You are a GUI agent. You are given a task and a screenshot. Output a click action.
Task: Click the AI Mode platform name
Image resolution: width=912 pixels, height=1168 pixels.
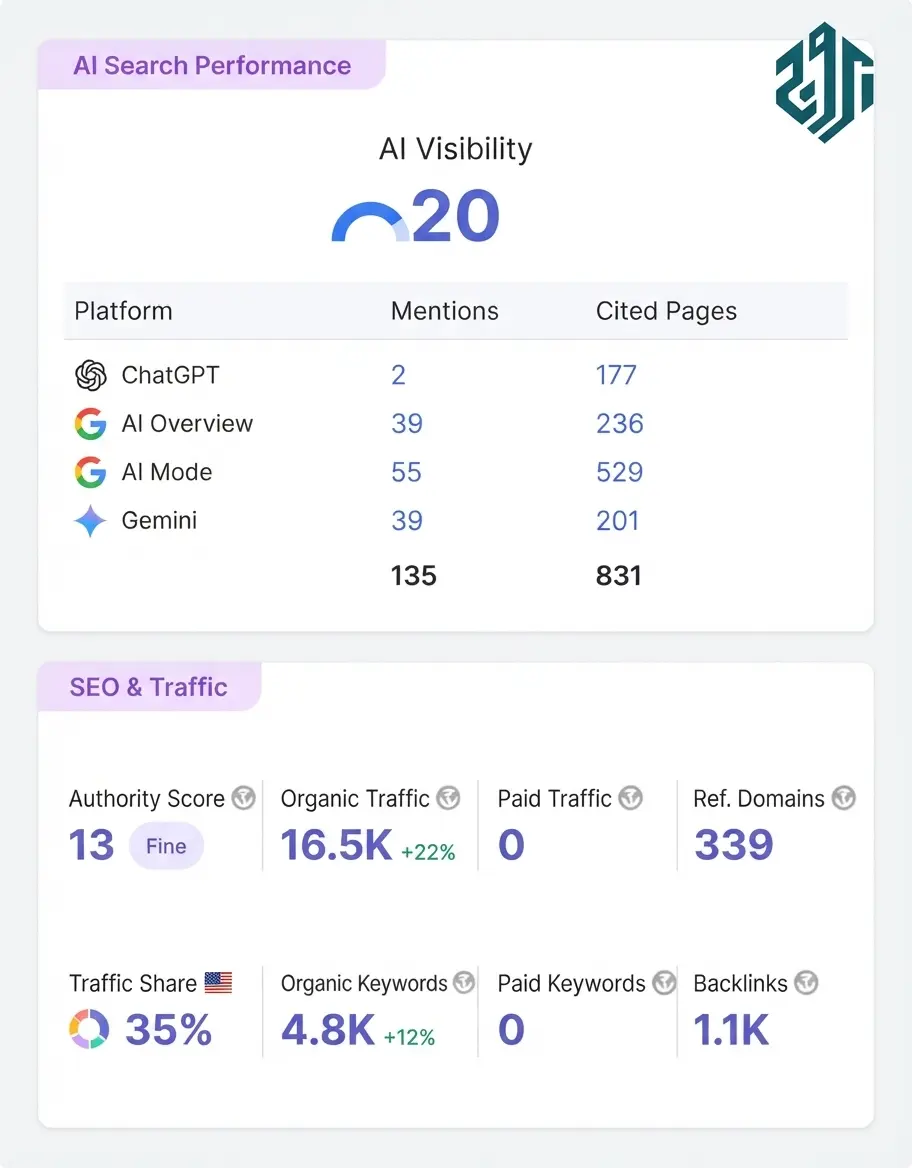[167, 472]
